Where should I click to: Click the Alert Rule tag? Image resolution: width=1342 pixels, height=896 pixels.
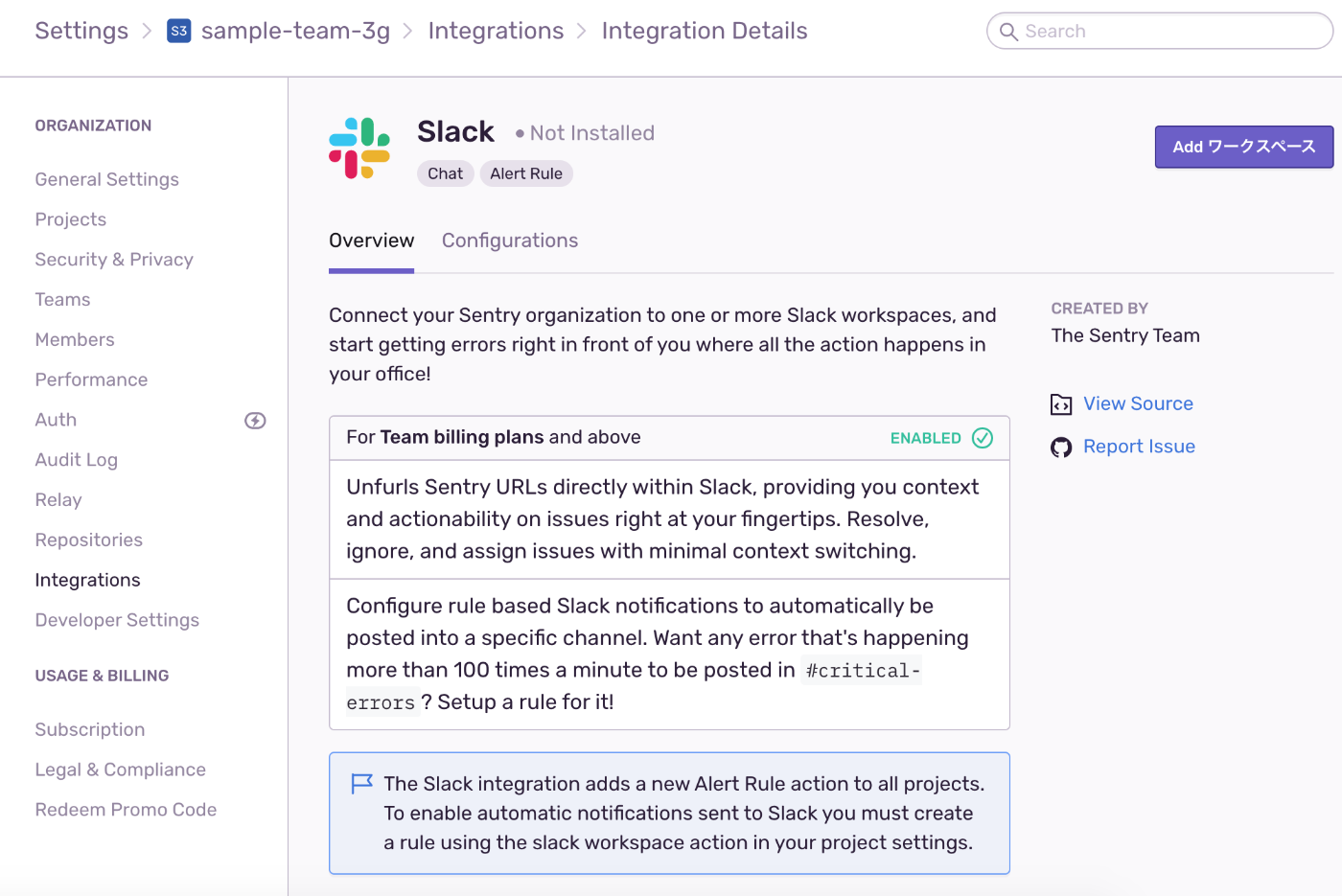pyautogui.click(x=526, y=173)
